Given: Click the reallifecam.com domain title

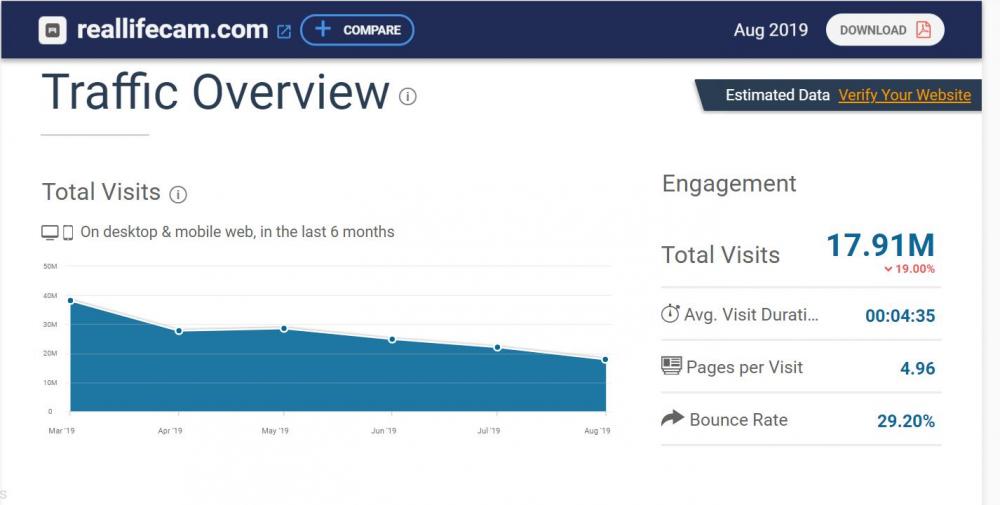Looking at the screenshot, I should point(171,30).
